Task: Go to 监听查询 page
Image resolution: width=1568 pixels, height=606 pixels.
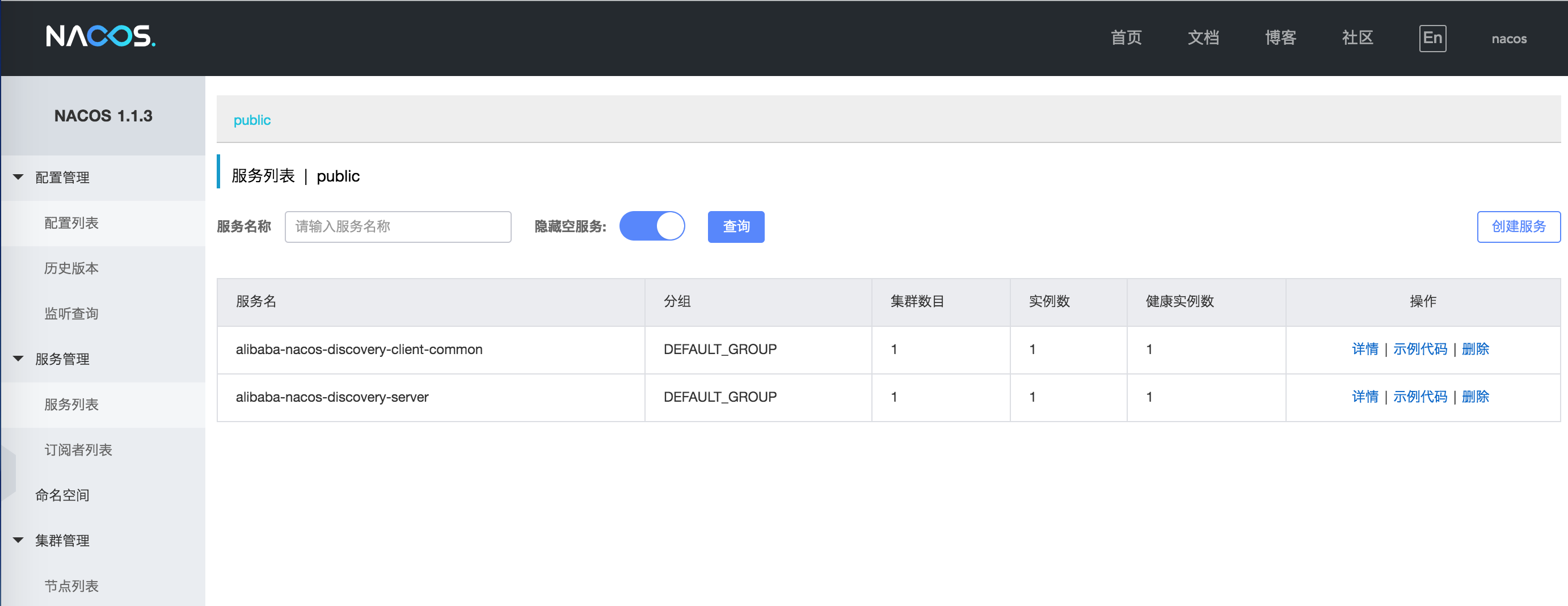Action: 71,314
